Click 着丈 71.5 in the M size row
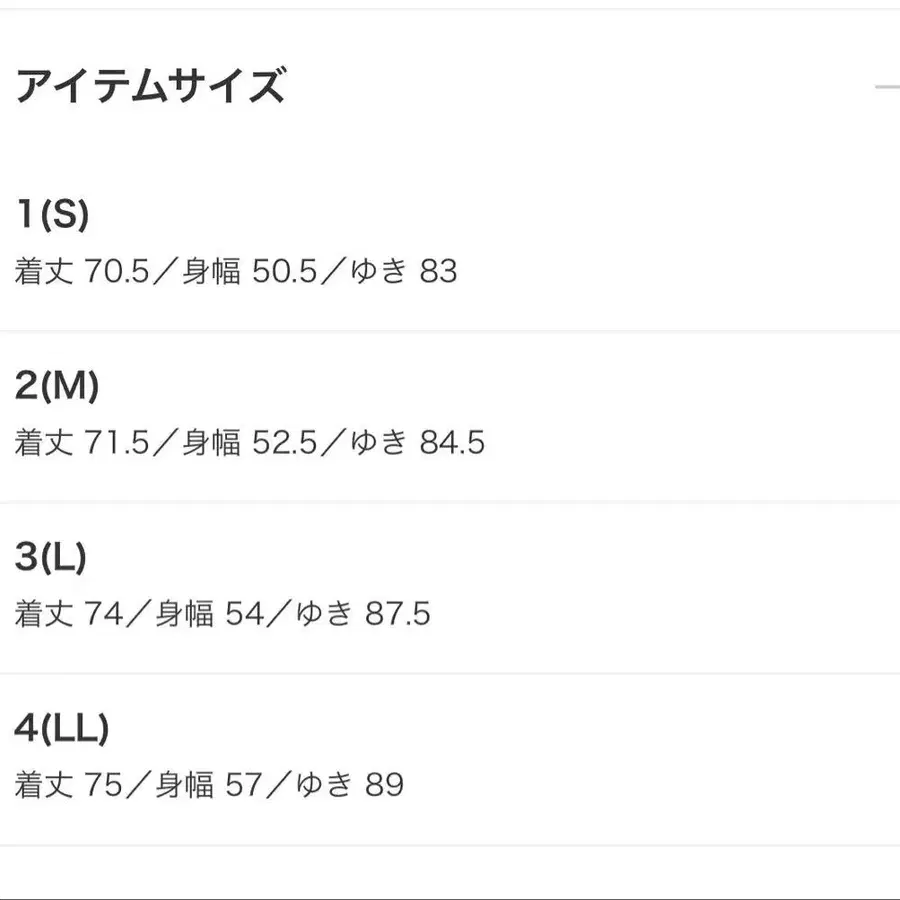Screen dimensions: 900x900 click(x=77, y=443)
